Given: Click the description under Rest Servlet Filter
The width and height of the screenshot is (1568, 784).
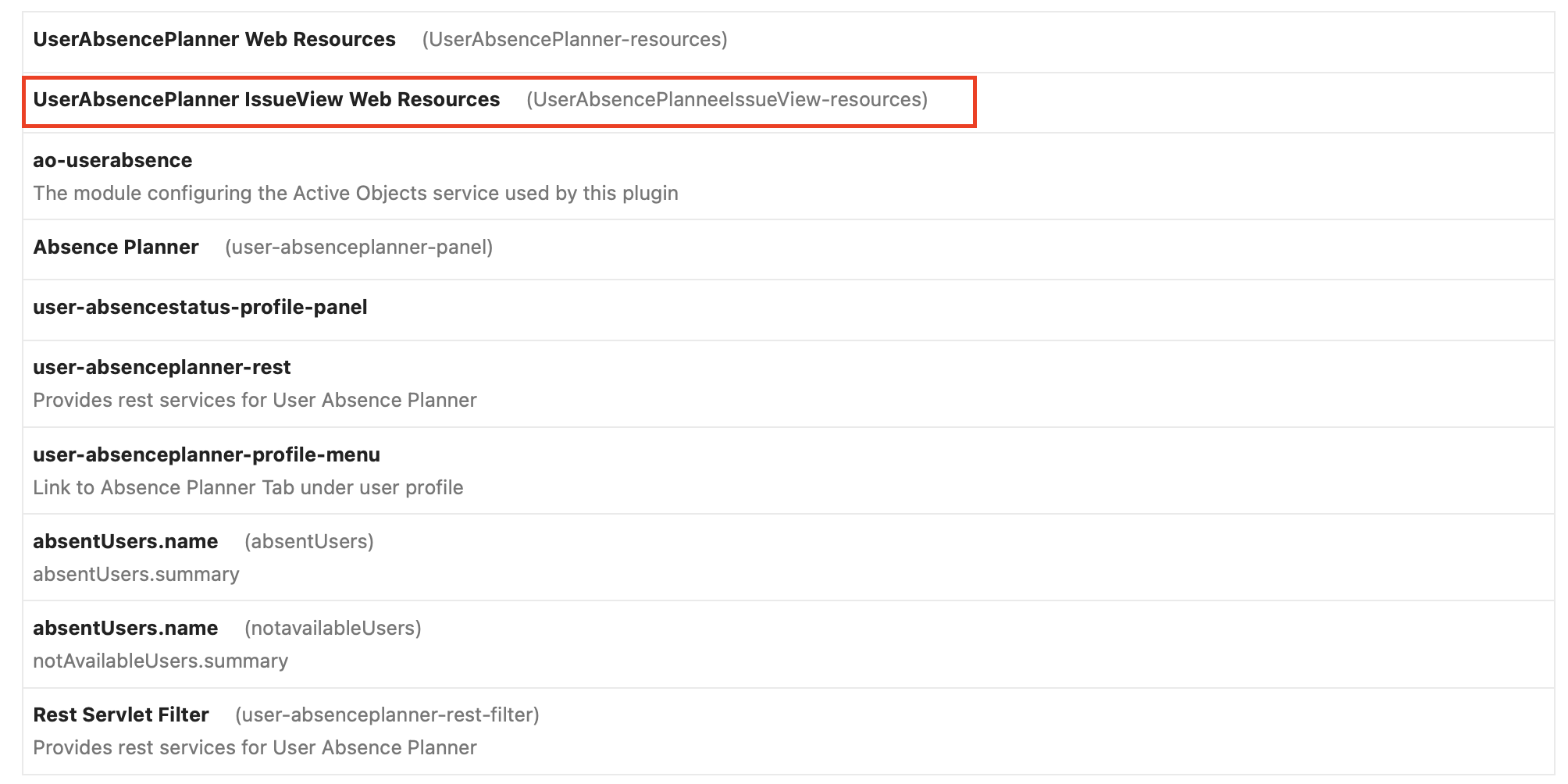Looking at the screenshot, I should click(x=255, y=748).
